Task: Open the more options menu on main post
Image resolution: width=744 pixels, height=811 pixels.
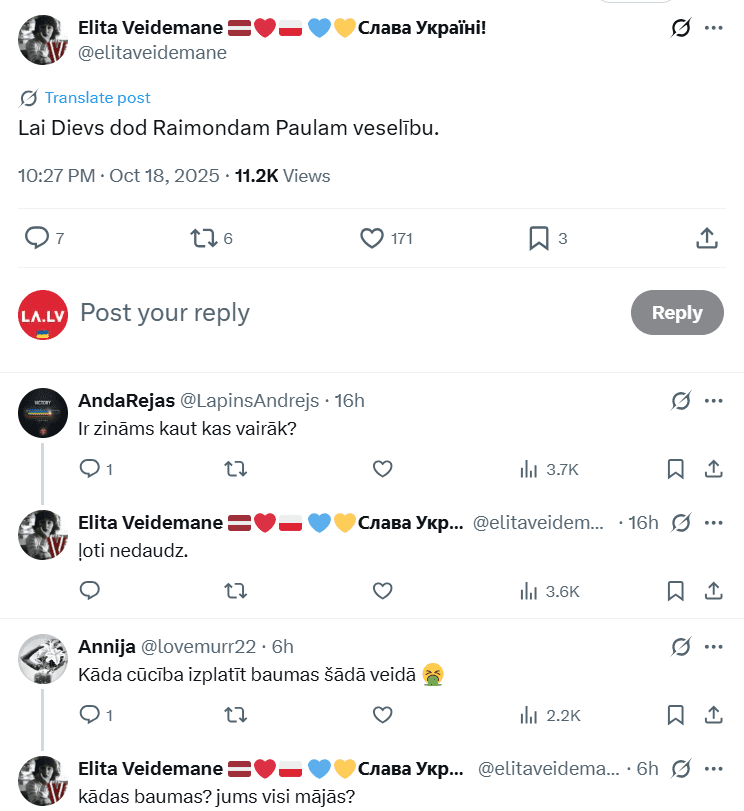Action: pos(713,28)
